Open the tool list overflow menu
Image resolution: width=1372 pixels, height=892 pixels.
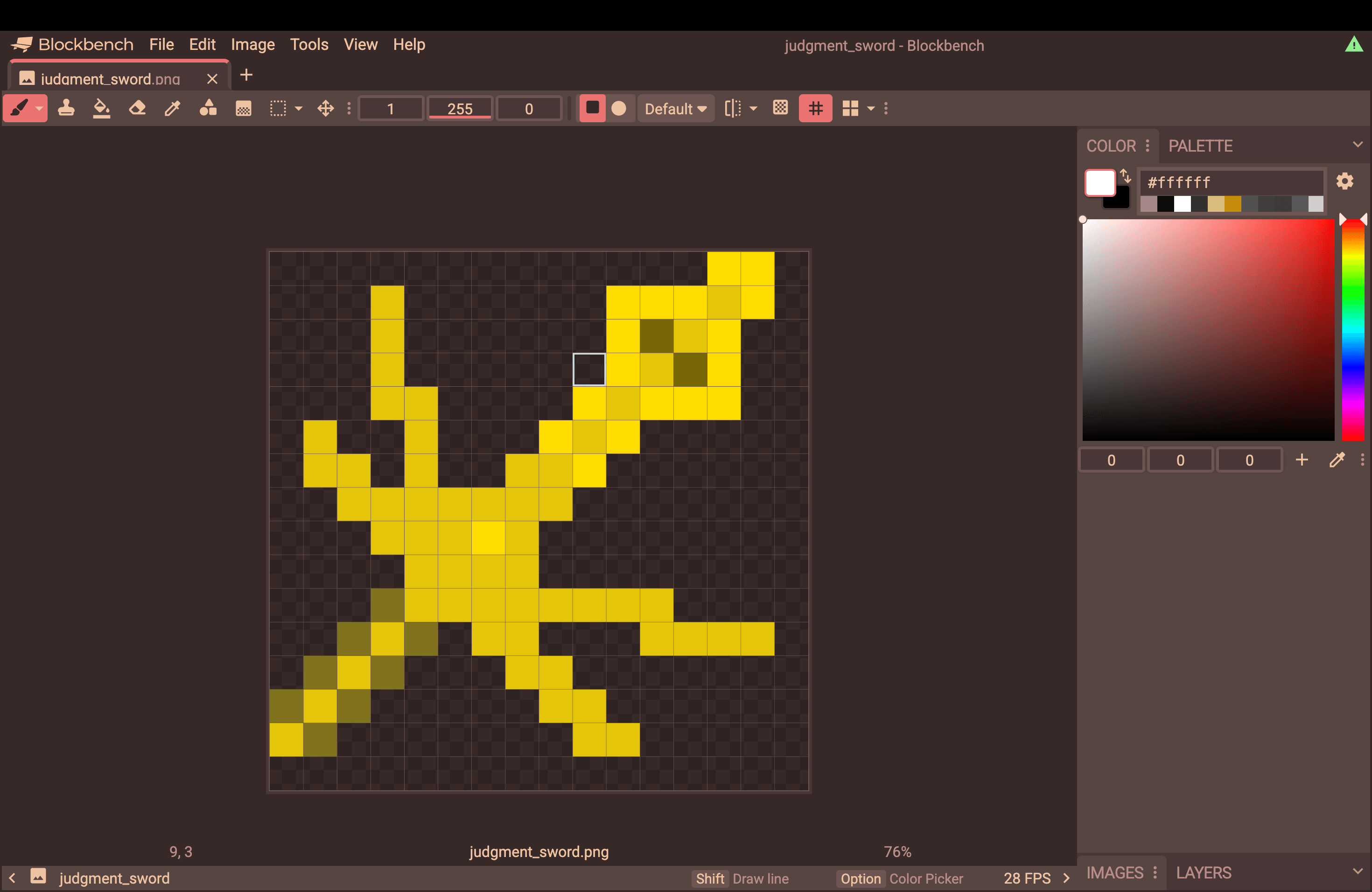click(x=349, y=108)
